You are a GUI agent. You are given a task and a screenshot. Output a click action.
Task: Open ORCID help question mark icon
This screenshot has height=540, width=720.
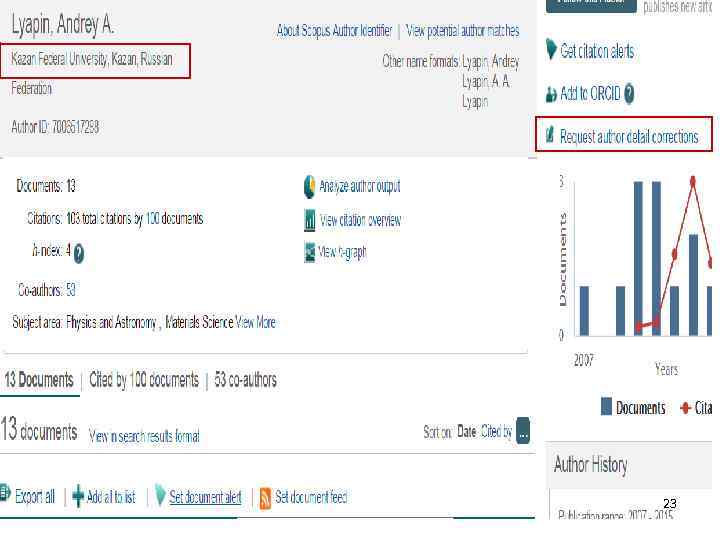click(629, 94)
